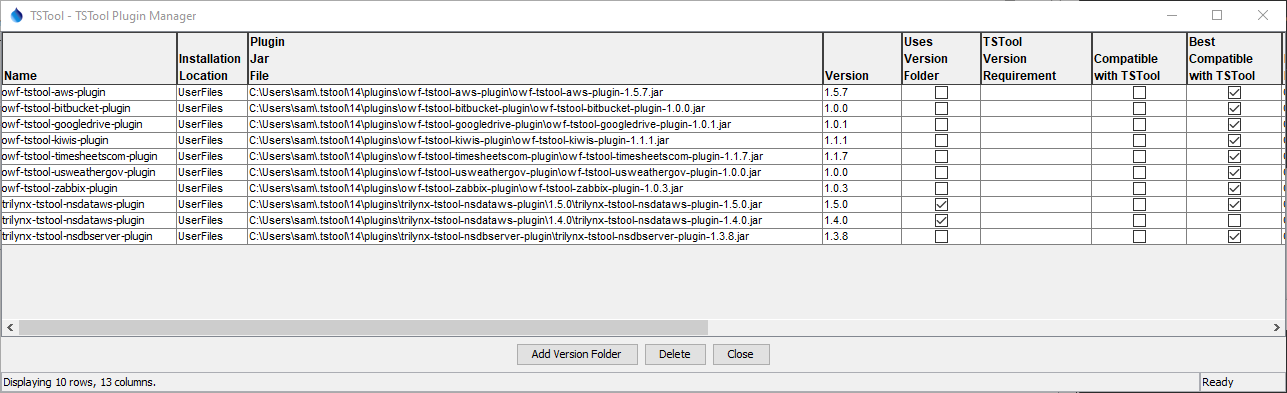This screenshot has height=393, width=1287.
Task: Toggle Best Compatible checkbox for nsdataws 1.4.0 row
Action: point(1234,220)
